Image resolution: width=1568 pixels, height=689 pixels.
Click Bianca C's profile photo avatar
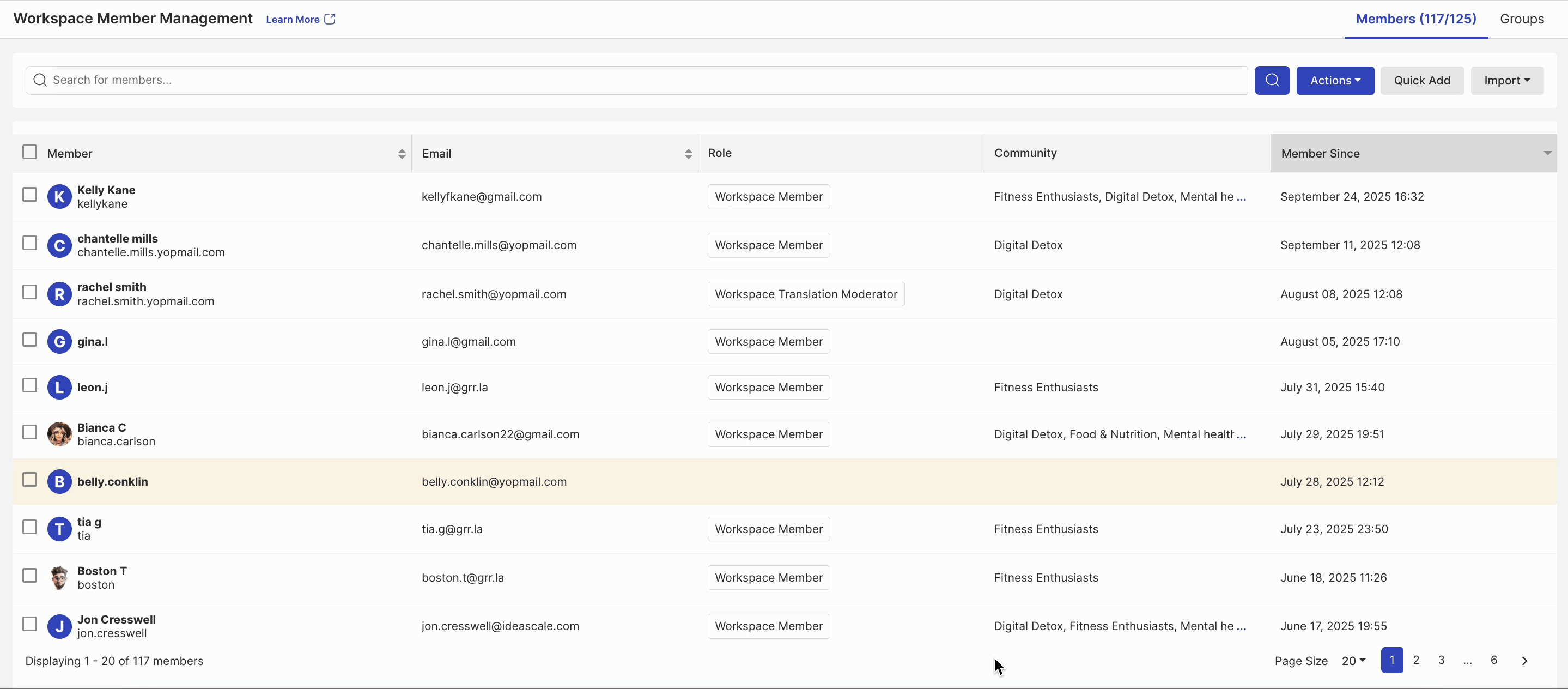pyautogui.click(x=59, y=434)
